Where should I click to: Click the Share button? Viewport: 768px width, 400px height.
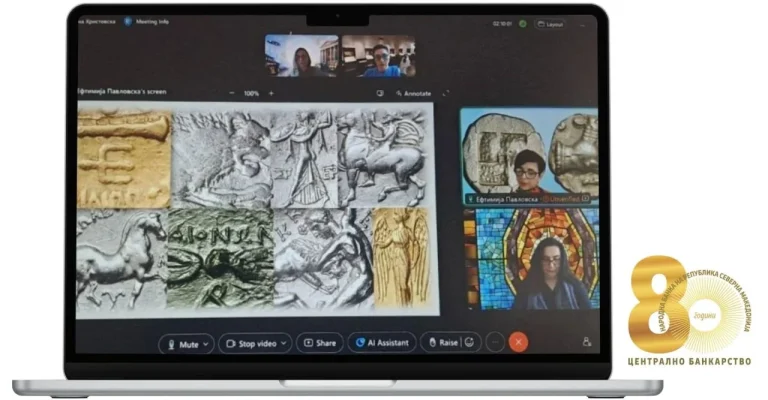click(320, 343)
